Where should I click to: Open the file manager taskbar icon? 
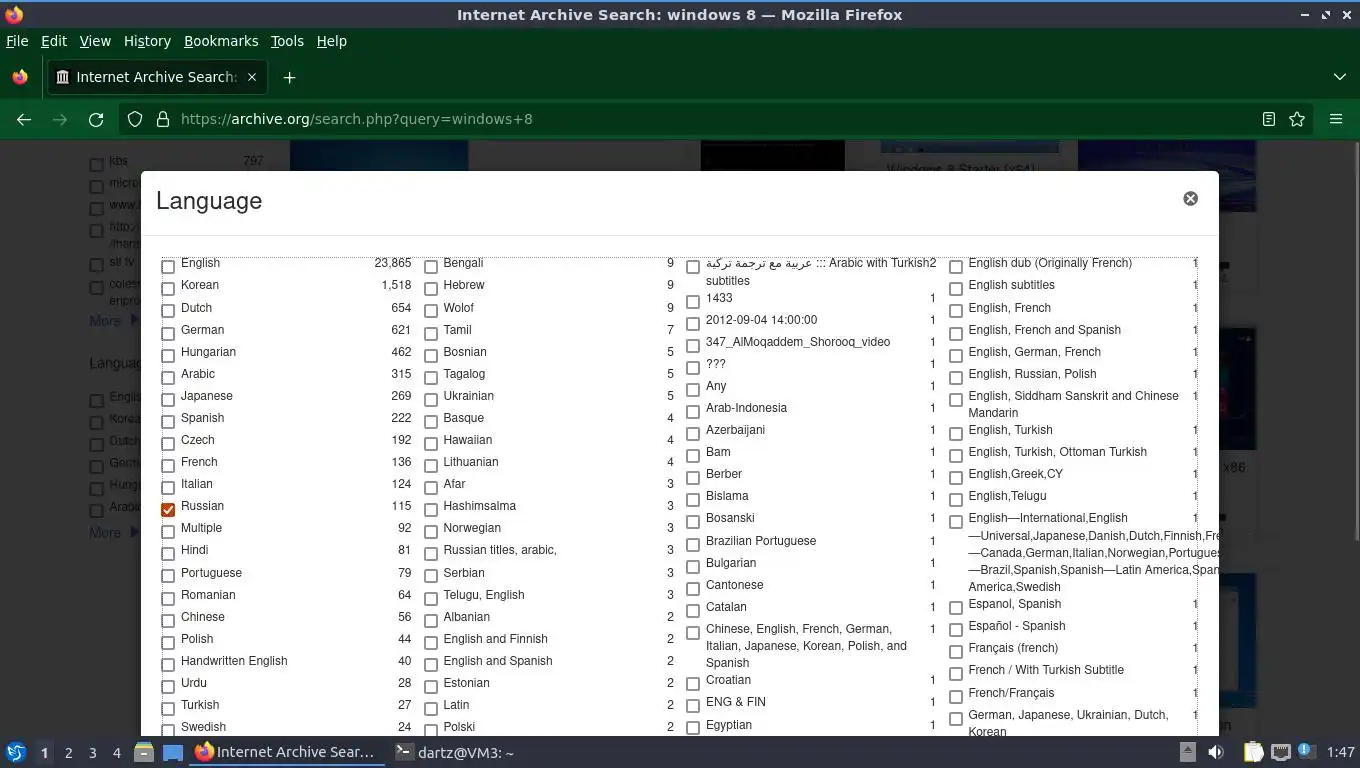(x=144, y=752)
